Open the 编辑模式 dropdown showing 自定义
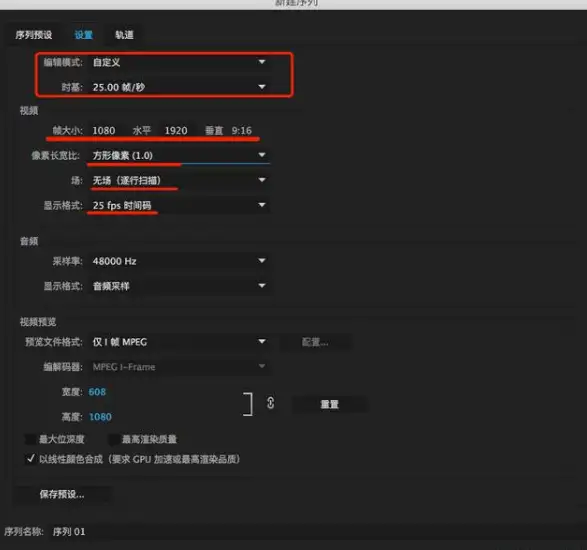This screenshot has width=587, height=550. point(179,62)
